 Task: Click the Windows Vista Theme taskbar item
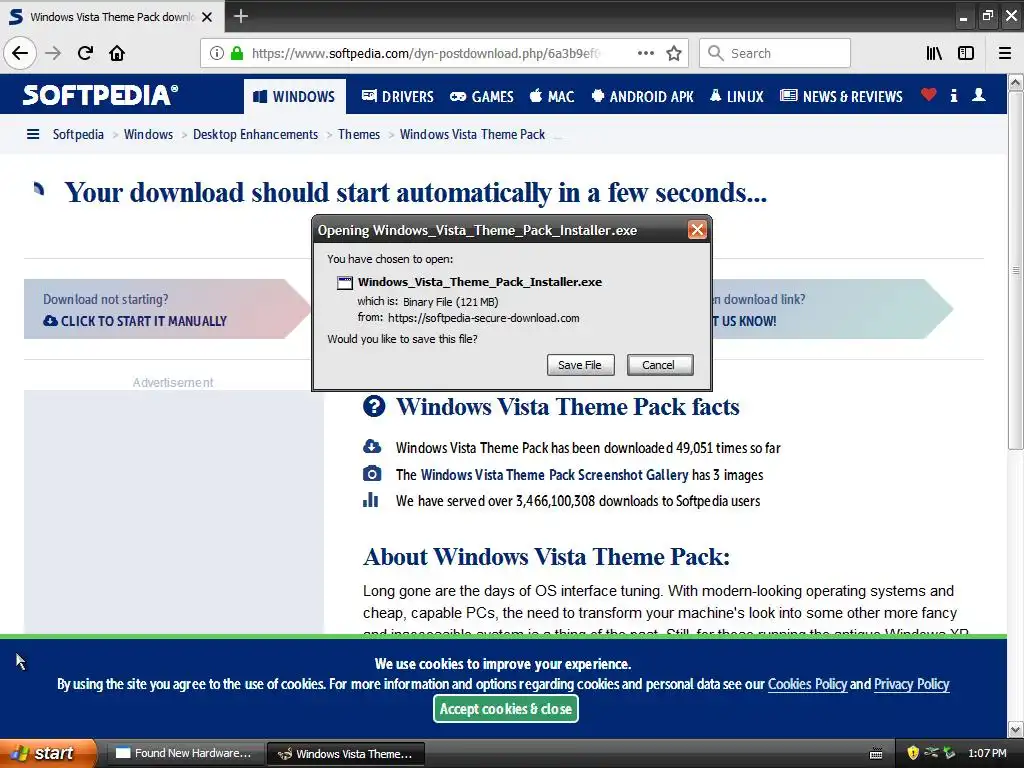[x=346, y=754]
